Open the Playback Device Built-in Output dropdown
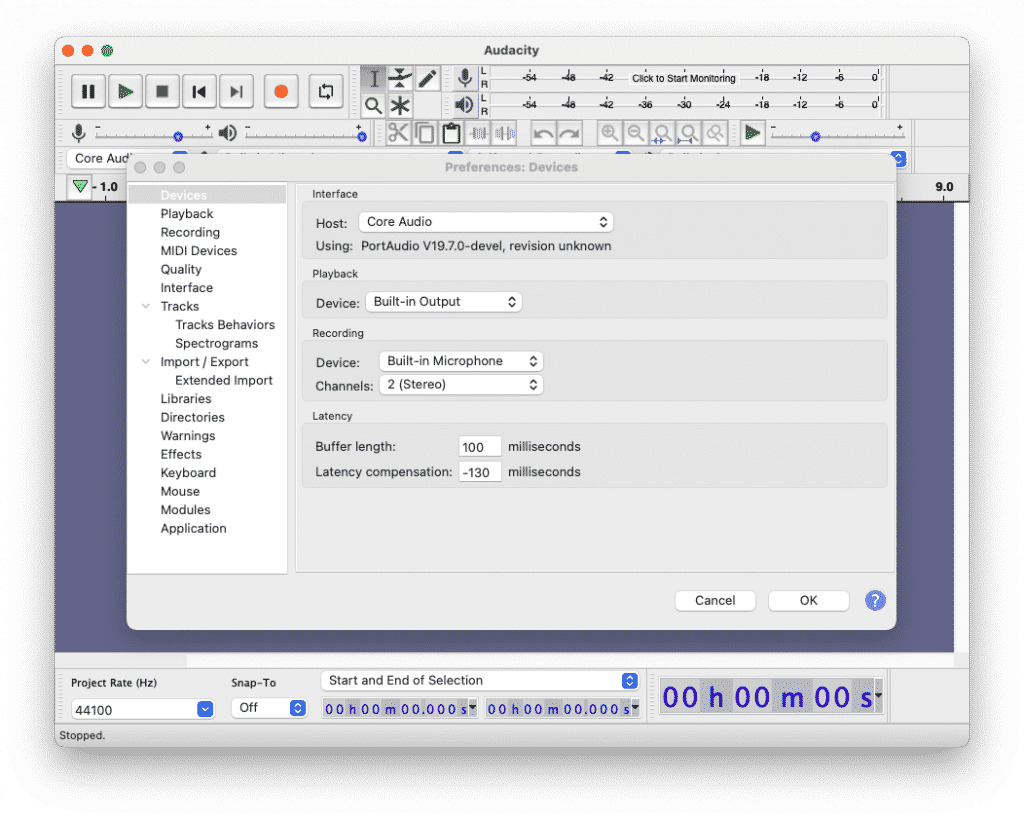This screenshot has width=1024, height=819. pos(443,302)
